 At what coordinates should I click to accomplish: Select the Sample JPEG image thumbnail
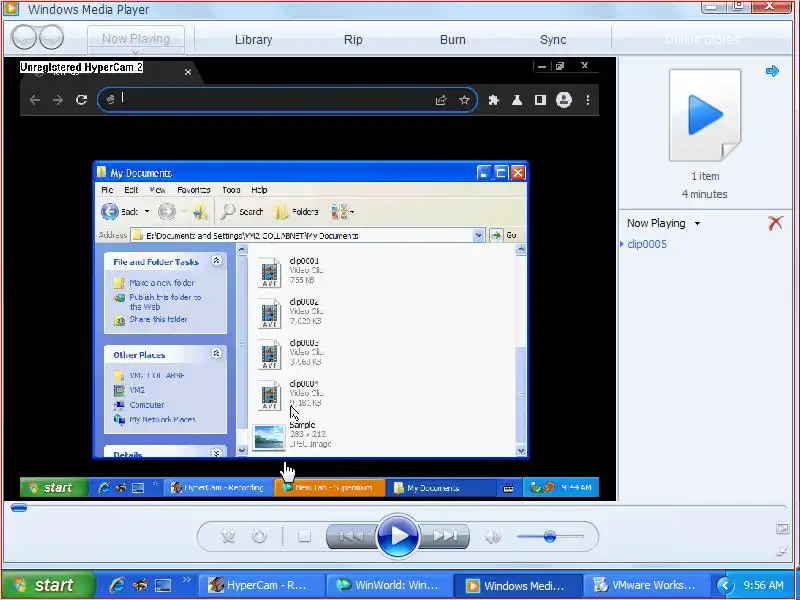[269, 437]
